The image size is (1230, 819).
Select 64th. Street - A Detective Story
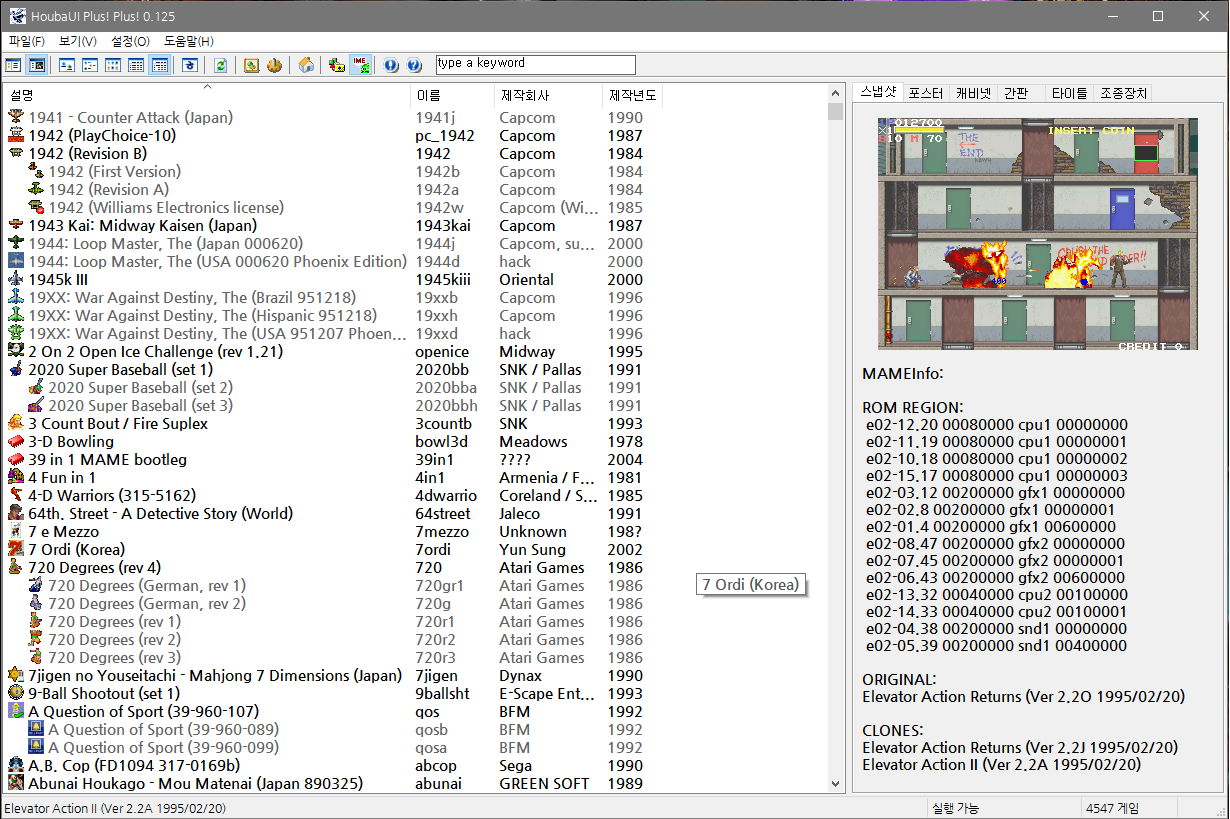click(x=333, y=514)
